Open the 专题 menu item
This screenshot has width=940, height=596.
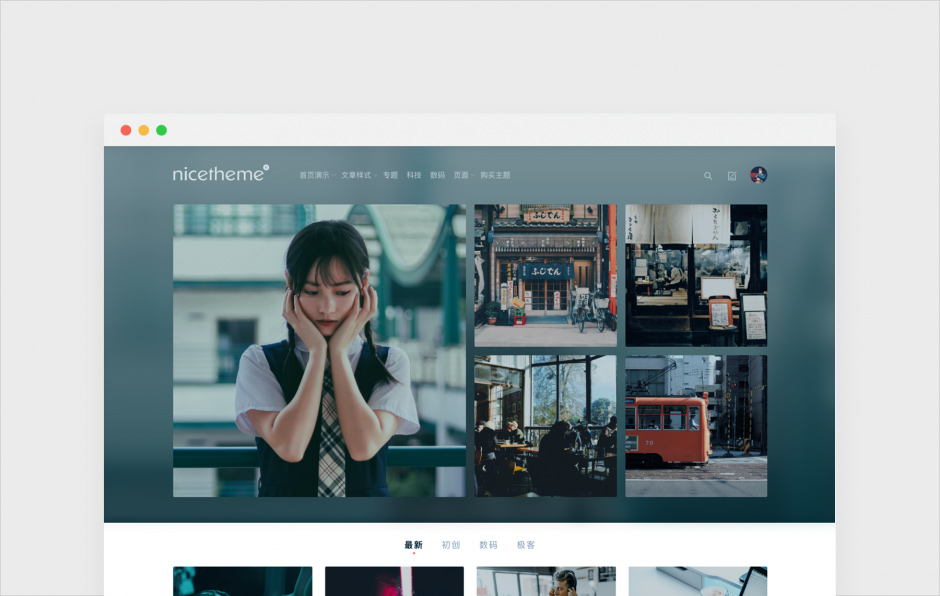[390, 175]
